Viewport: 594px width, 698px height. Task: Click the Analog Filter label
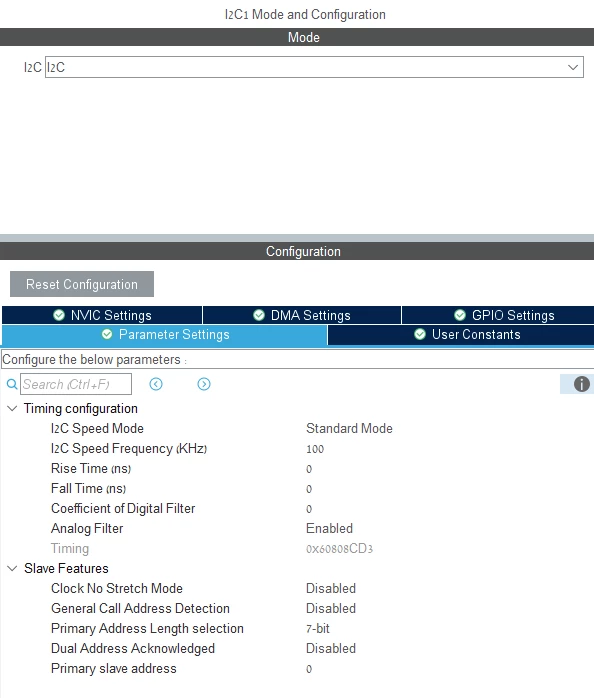pos(87,528)
